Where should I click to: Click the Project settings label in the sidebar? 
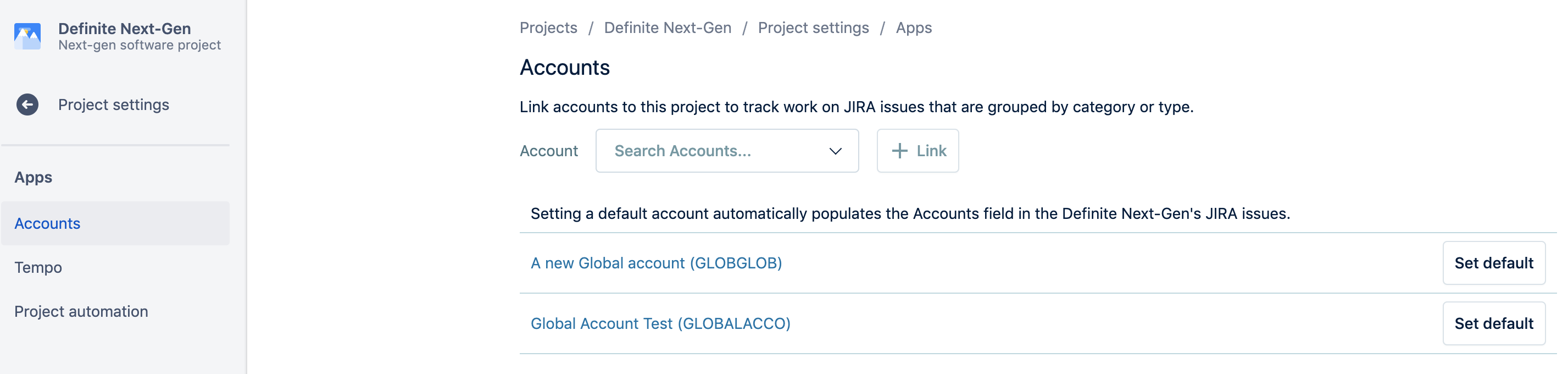[113, 105]
